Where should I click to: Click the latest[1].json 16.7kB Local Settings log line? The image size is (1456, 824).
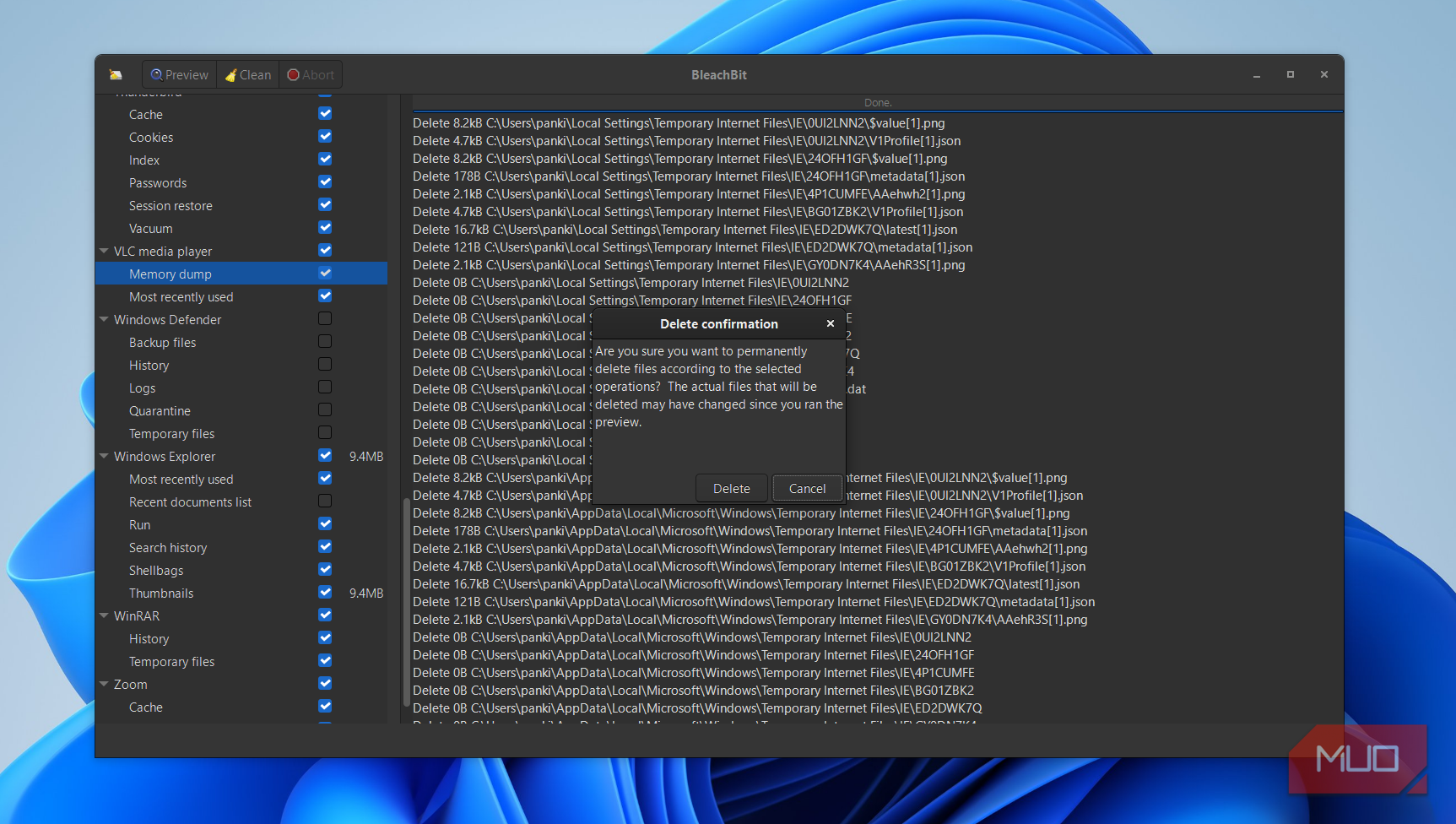pyautogui.click(x=685, y=230)
